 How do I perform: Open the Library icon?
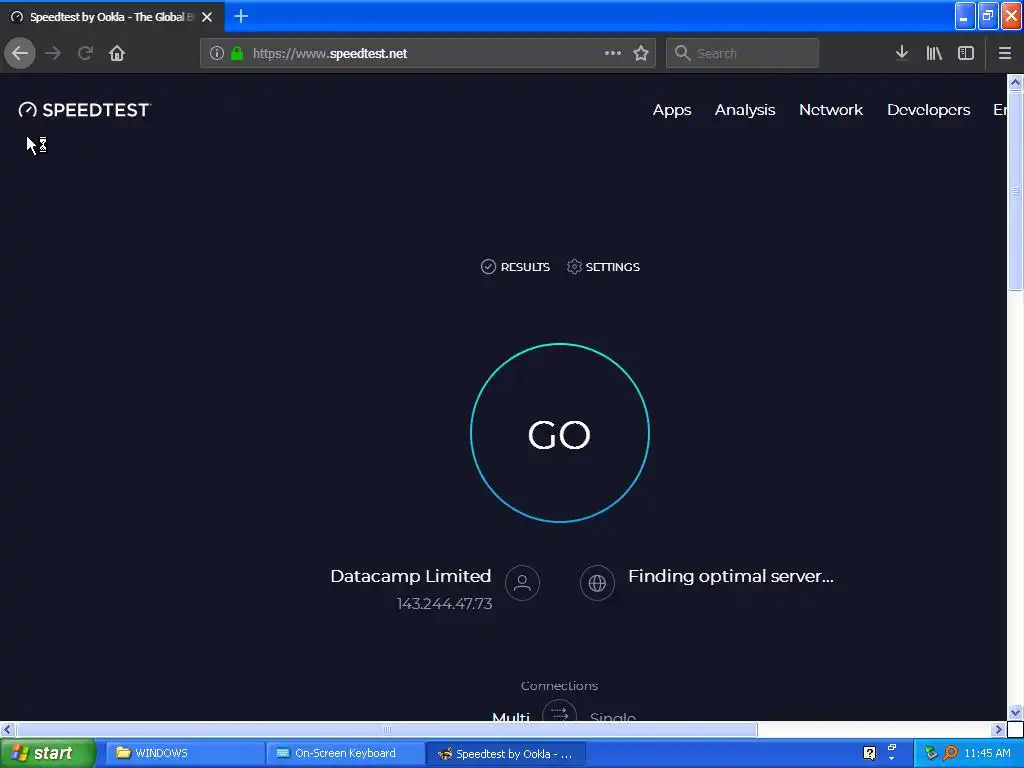coord(934,53)
